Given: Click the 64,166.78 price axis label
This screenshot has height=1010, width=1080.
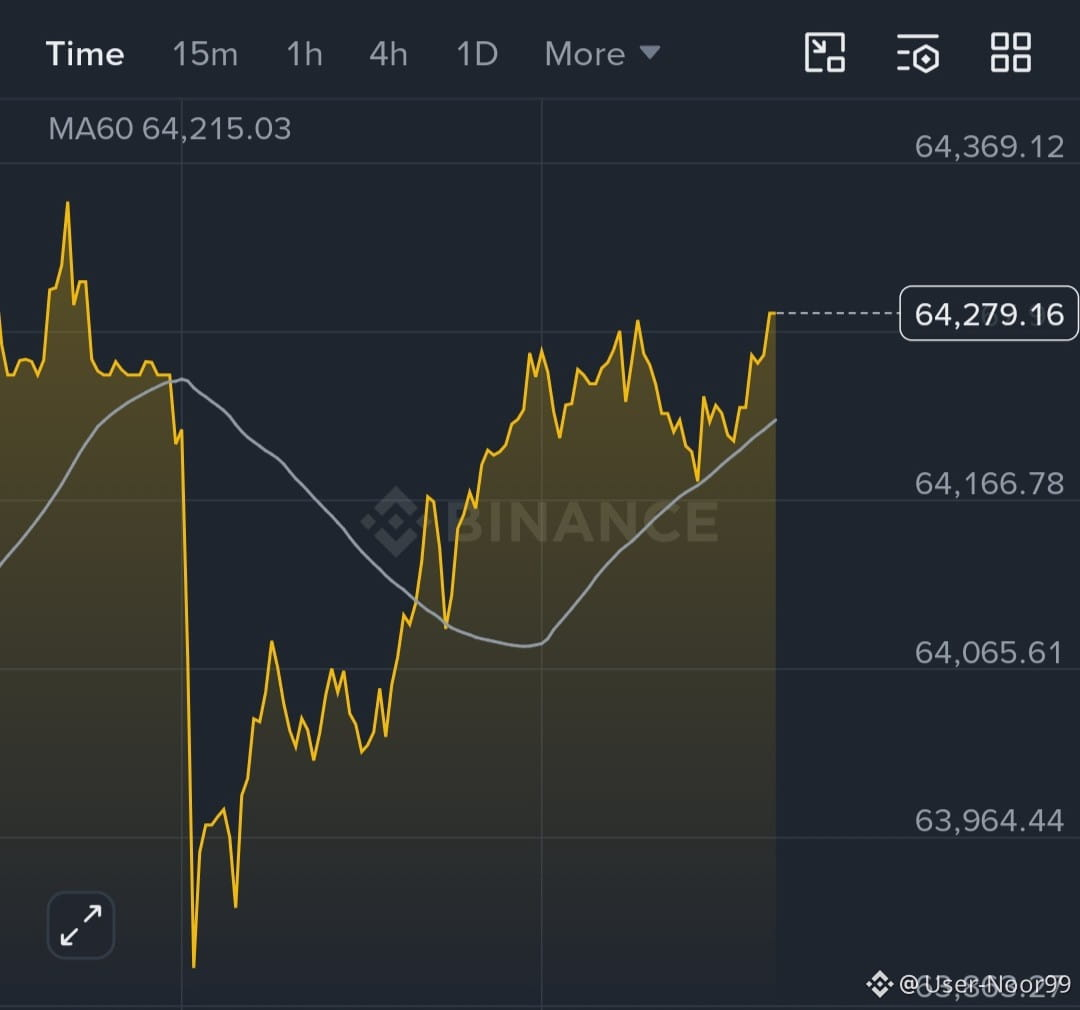Looking at the screenshot, I should click(989, 484).
